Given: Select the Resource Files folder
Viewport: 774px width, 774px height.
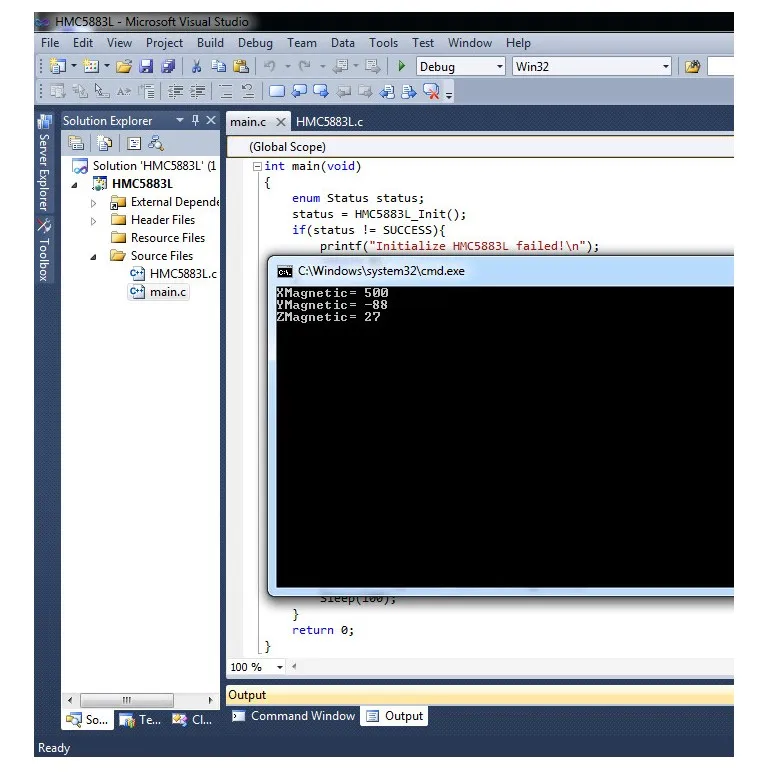Looking at the screenshot, I should click(x=158, y=238).
